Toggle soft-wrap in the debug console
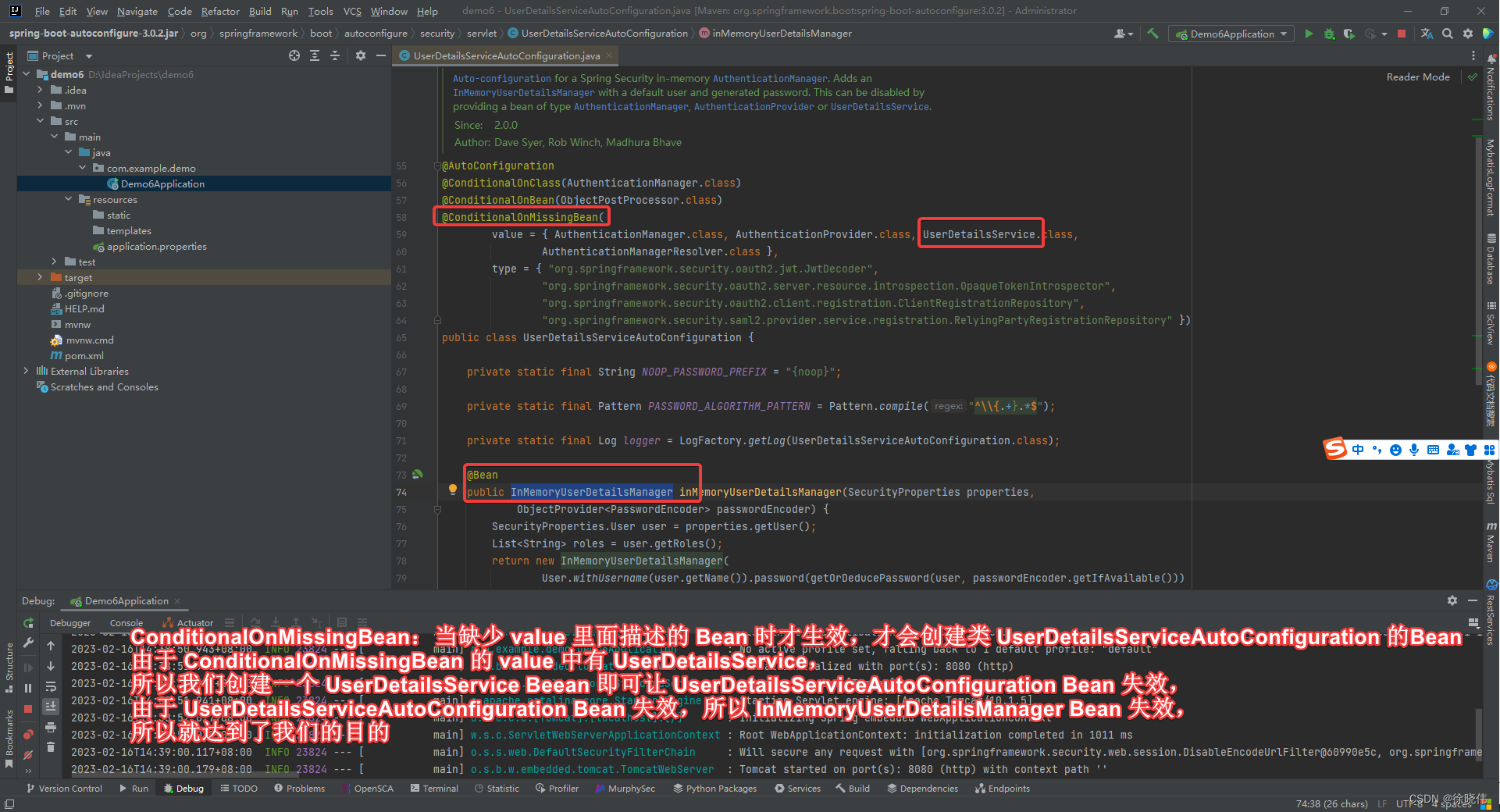Viewport: 1500px width, 812px height. coord(50,687)
